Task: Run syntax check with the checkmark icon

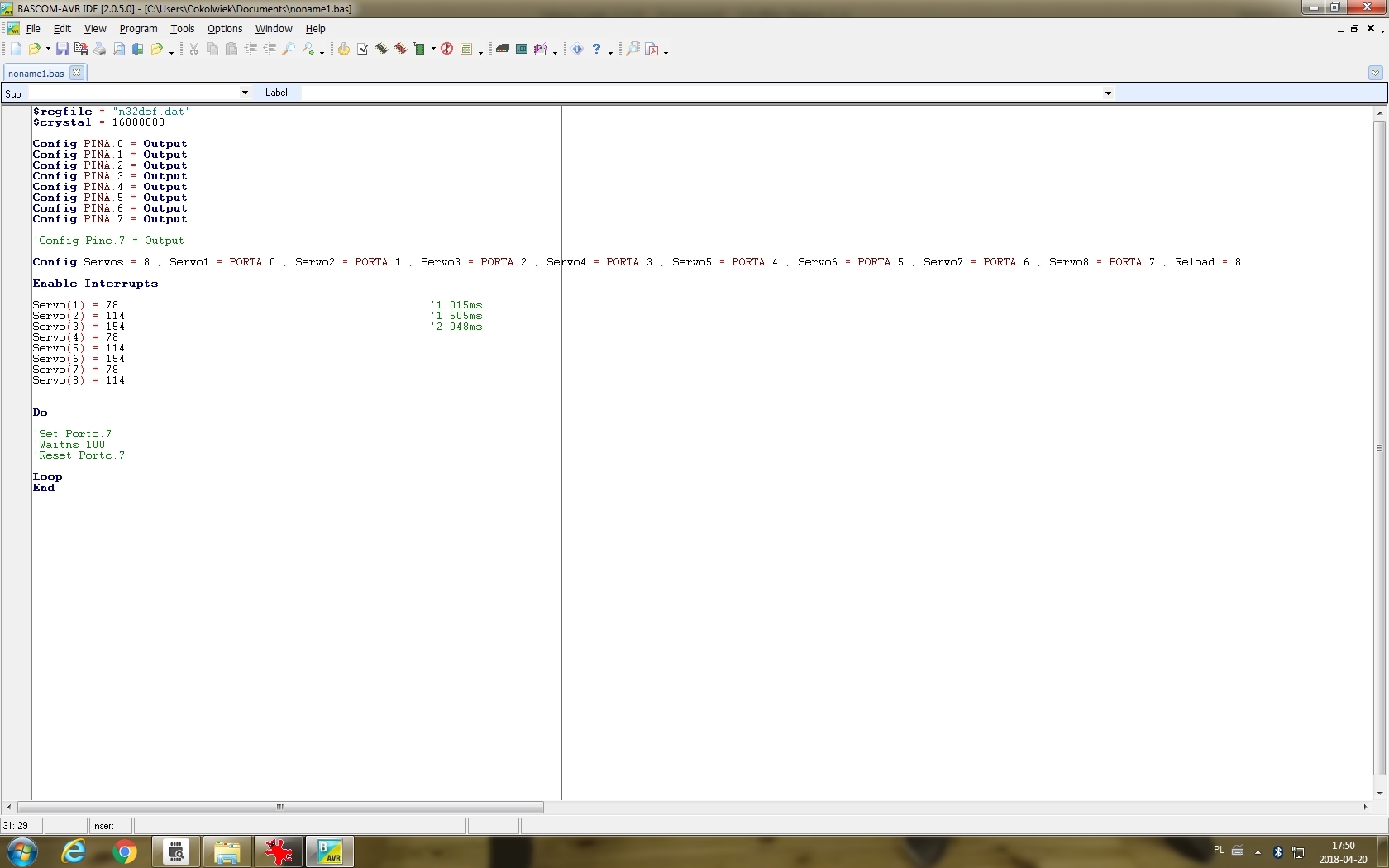Action: tap(363, 50)
